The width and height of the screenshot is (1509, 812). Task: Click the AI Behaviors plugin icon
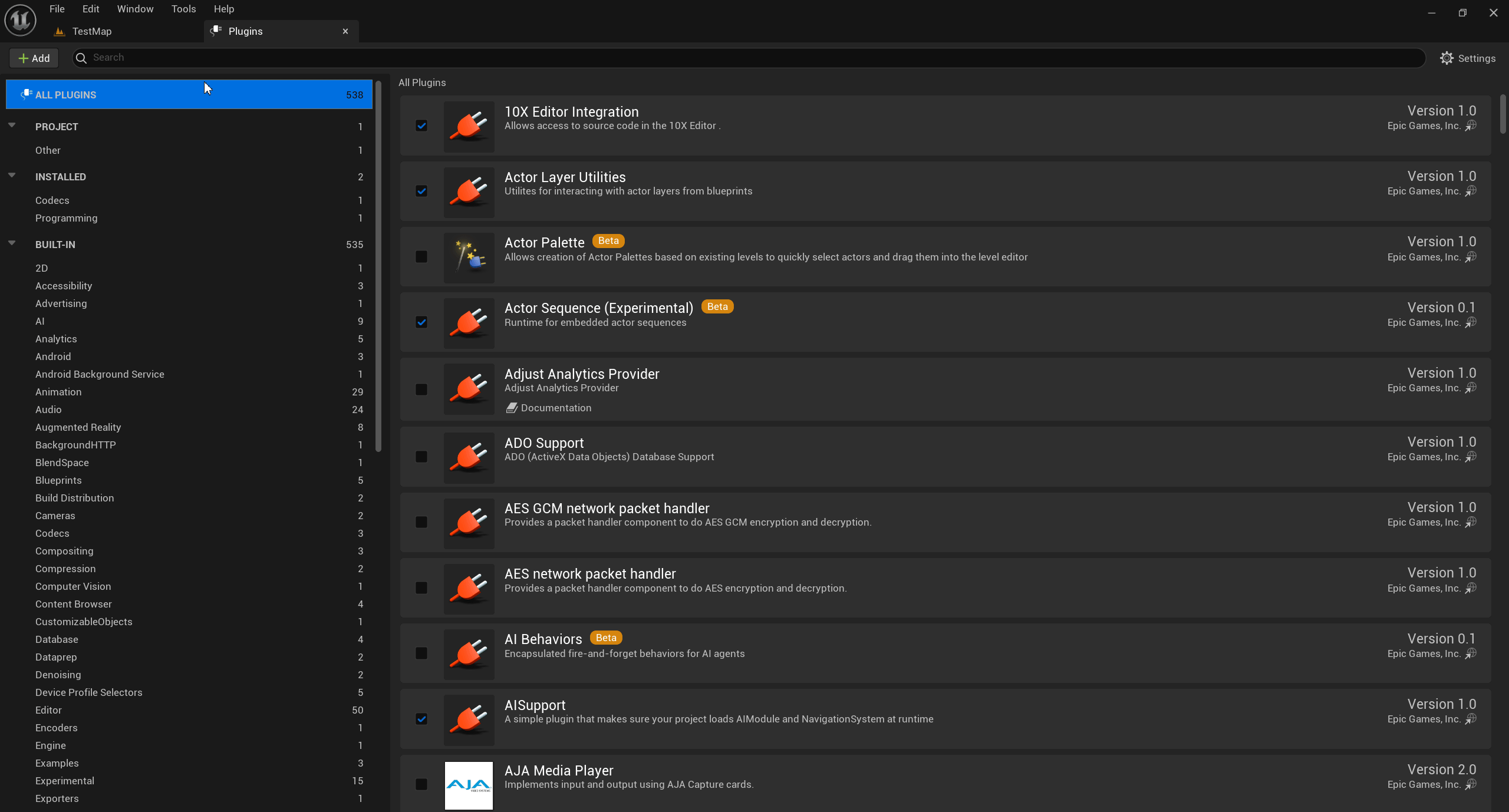coord(469,654)
